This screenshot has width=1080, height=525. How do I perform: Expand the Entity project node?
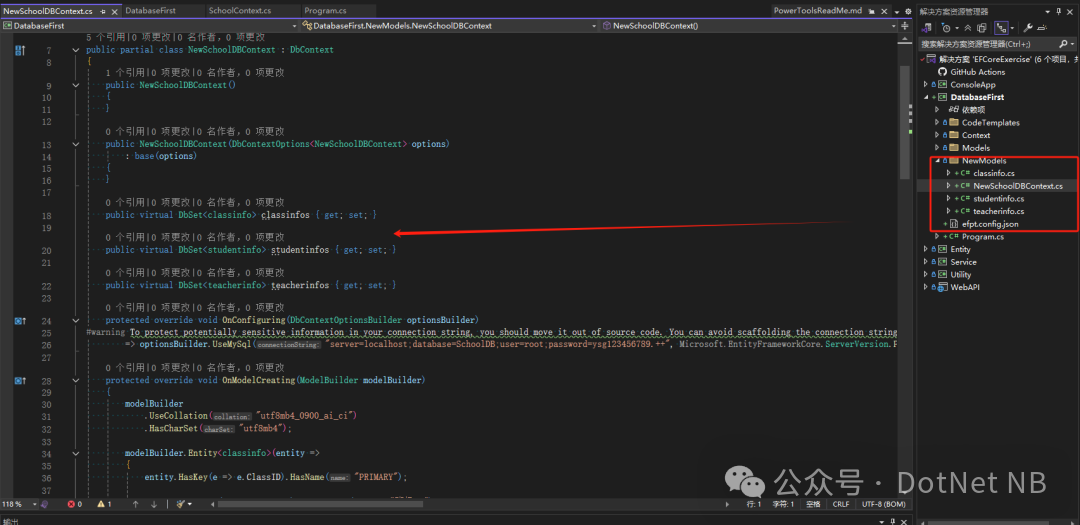(x=926, y=249)
